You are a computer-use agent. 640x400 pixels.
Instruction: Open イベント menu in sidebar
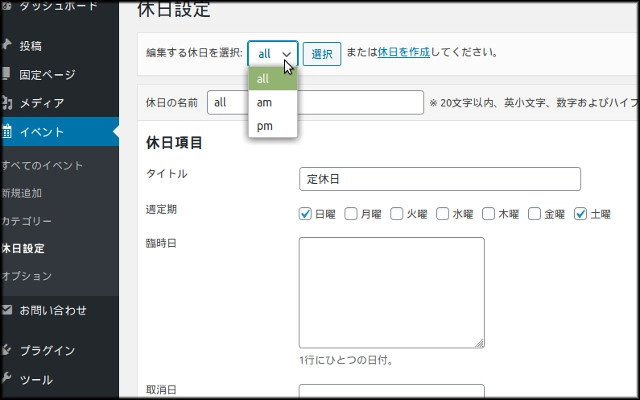[x=59, y=132]
